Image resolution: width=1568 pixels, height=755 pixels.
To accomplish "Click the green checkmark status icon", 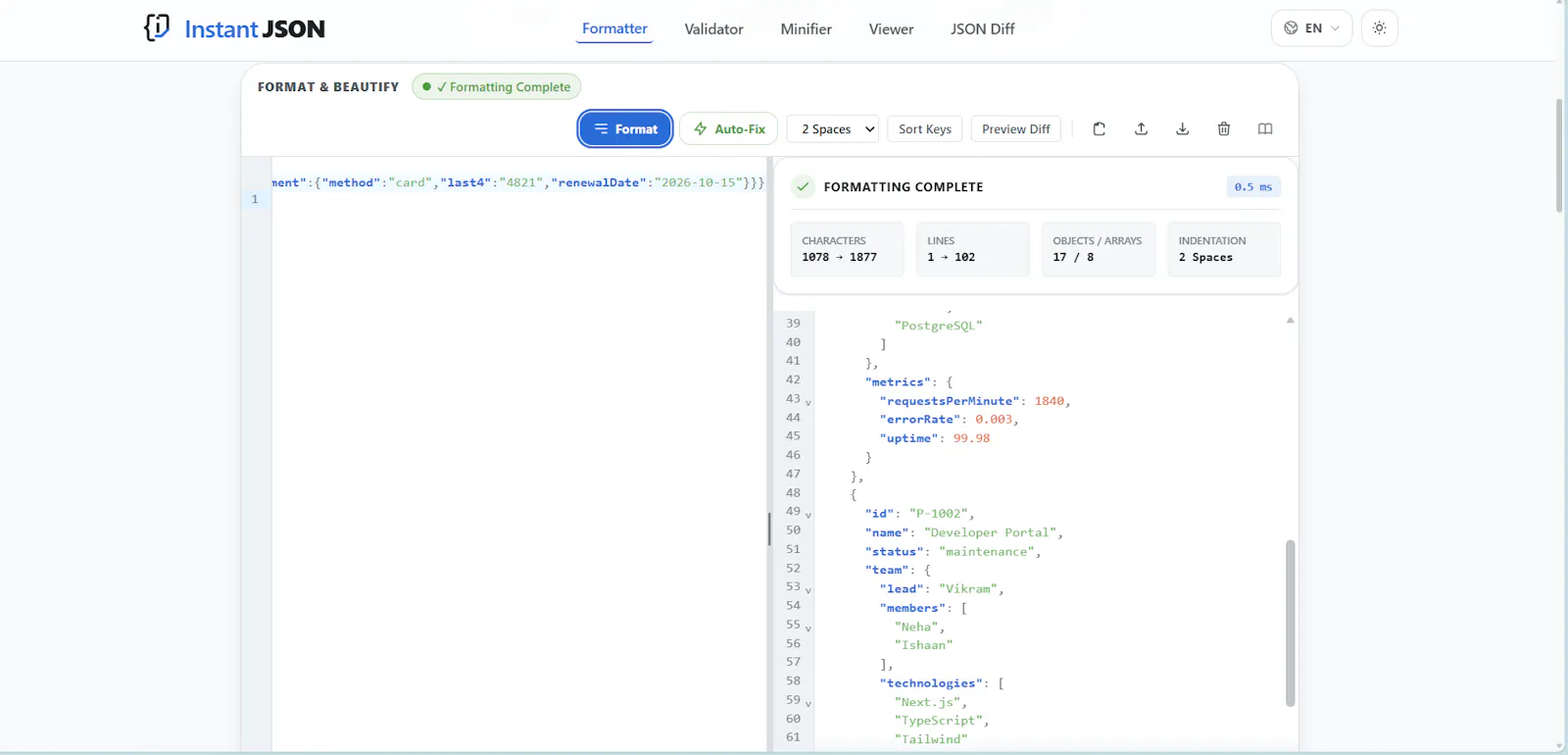I will [x=803, y=186].
